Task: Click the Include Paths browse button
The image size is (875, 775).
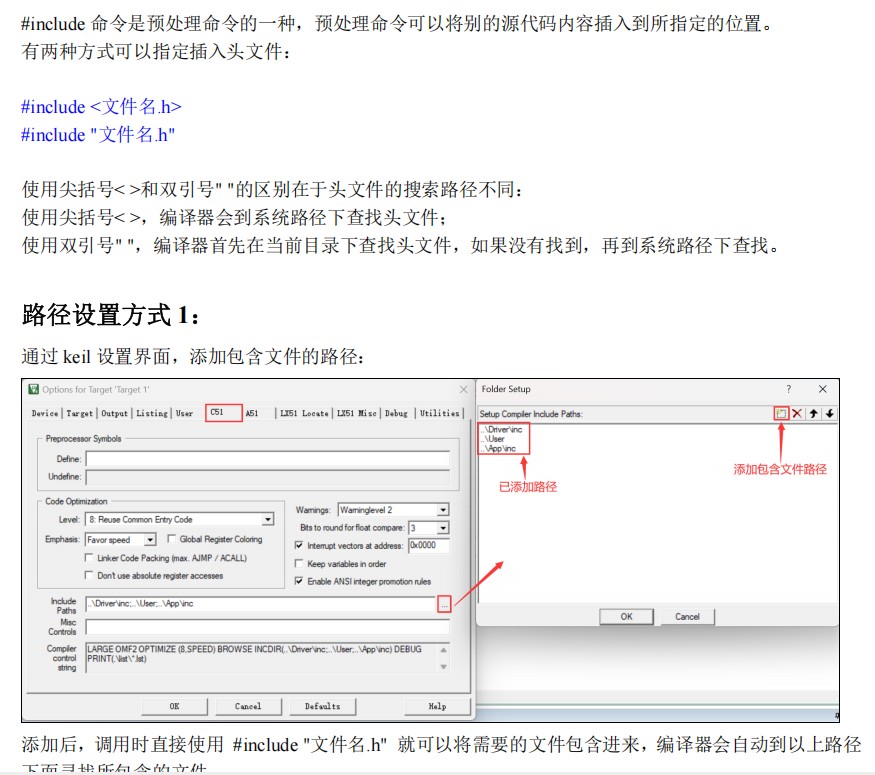Action: [444, 603]
